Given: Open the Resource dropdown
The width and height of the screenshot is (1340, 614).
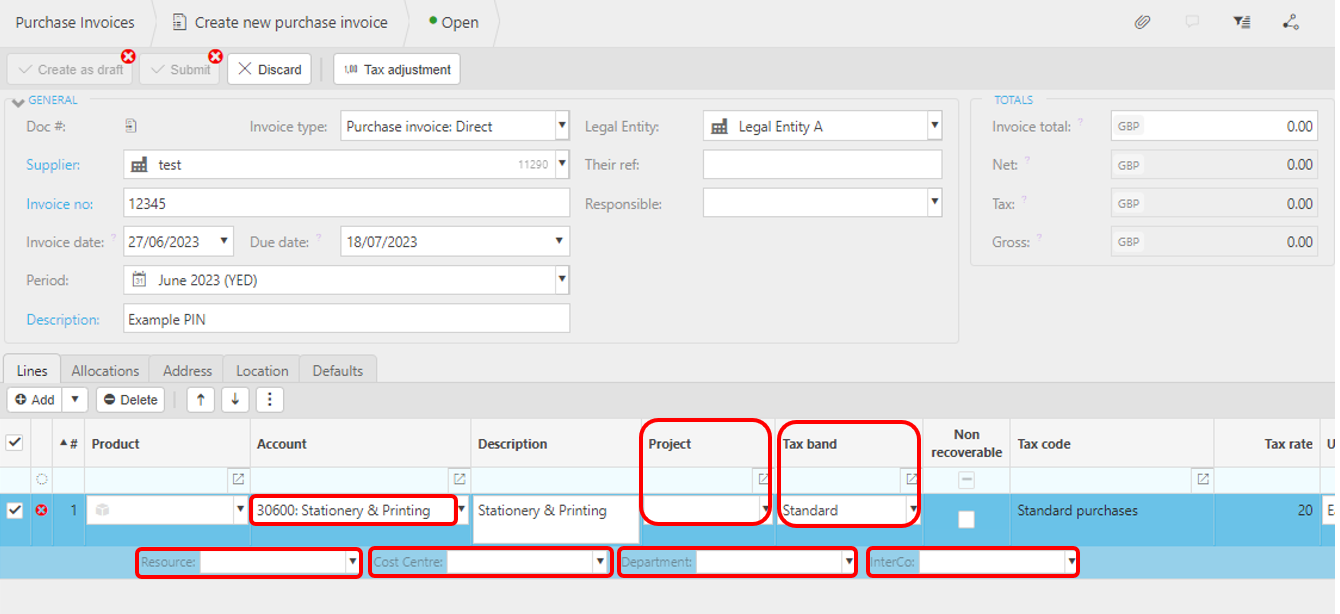Looking at the screenshot, I should (x=353, y=563).
